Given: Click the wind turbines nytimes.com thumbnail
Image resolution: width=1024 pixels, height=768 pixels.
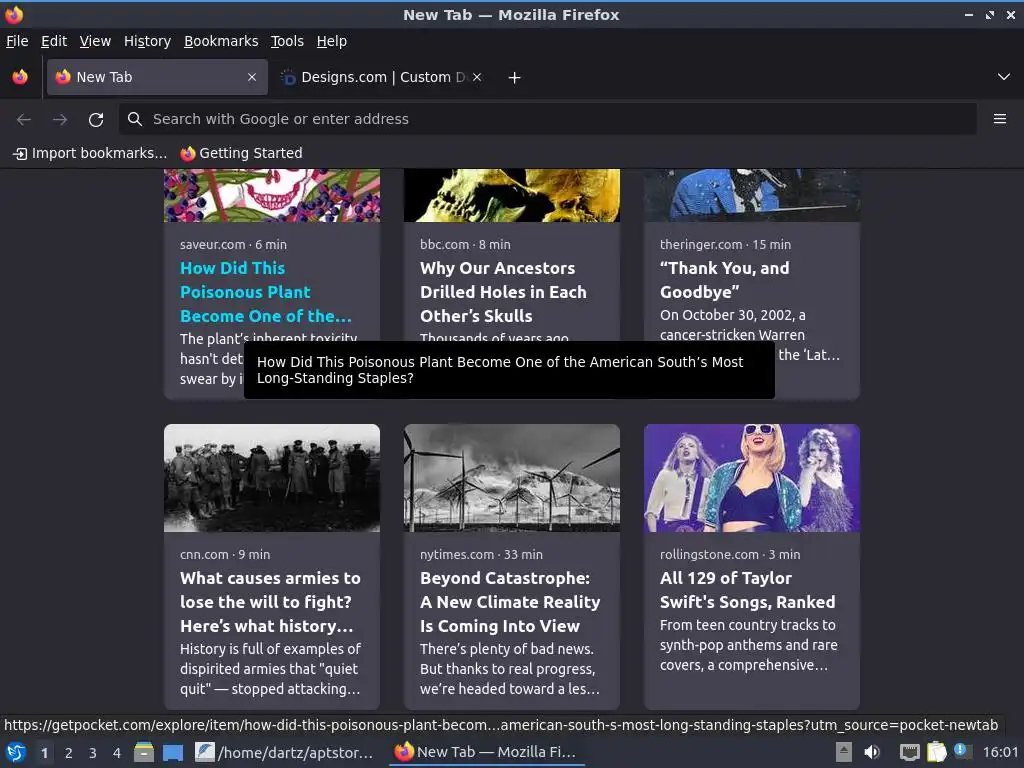Looking at the screenshot, I should [512, 478].
